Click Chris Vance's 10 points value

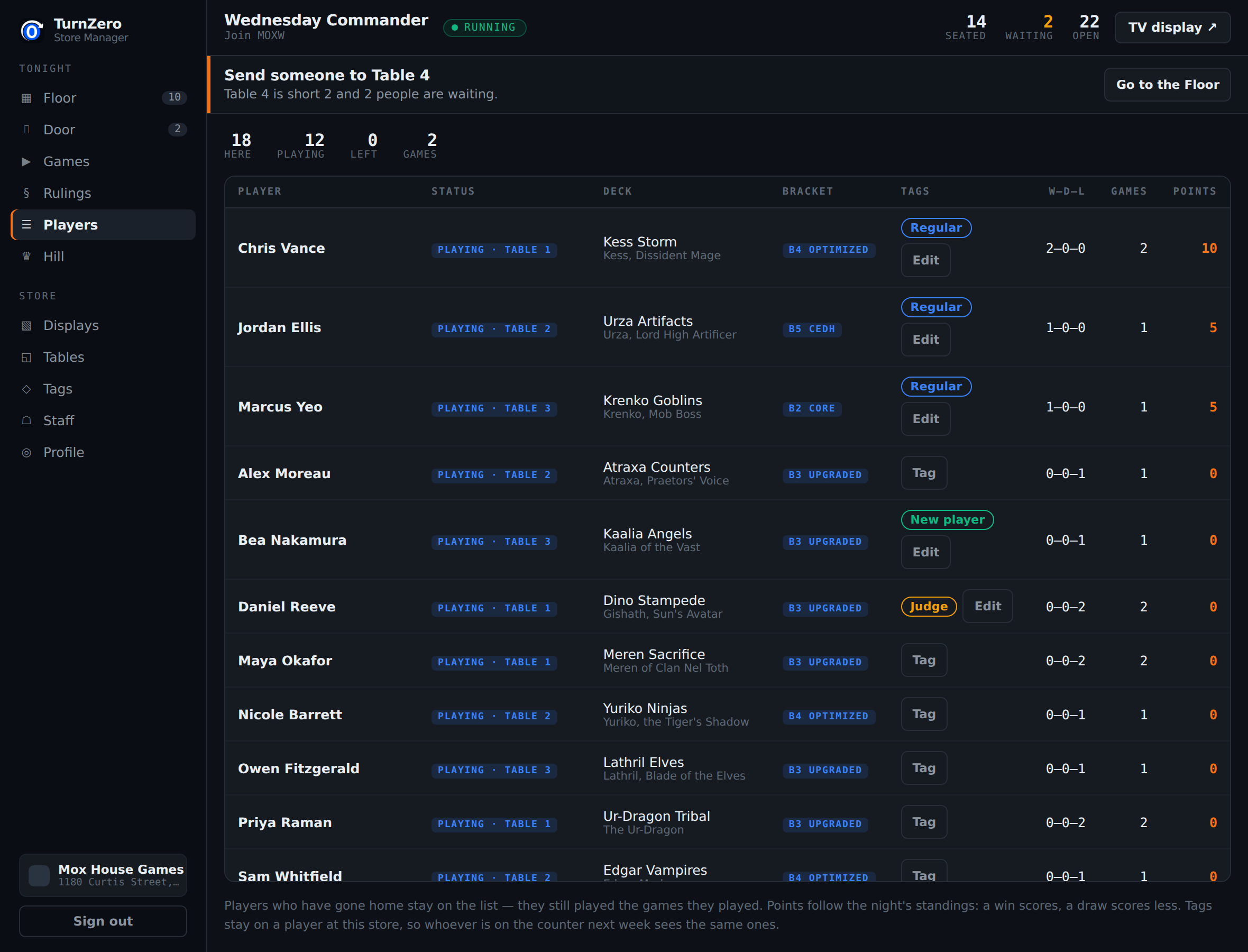(x=1209, y=248)
